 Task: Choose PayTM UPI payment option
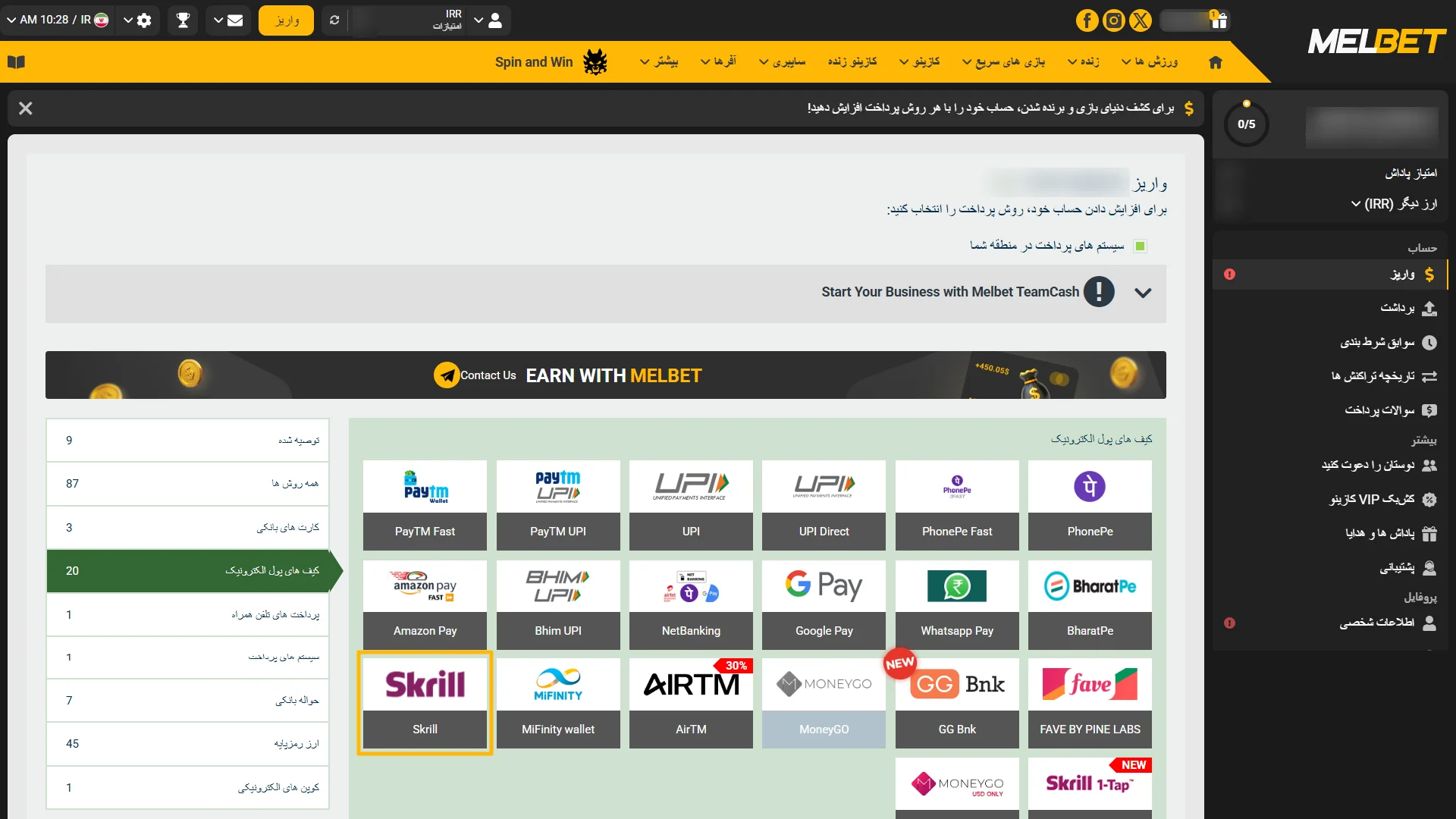[x=558, y=505]
